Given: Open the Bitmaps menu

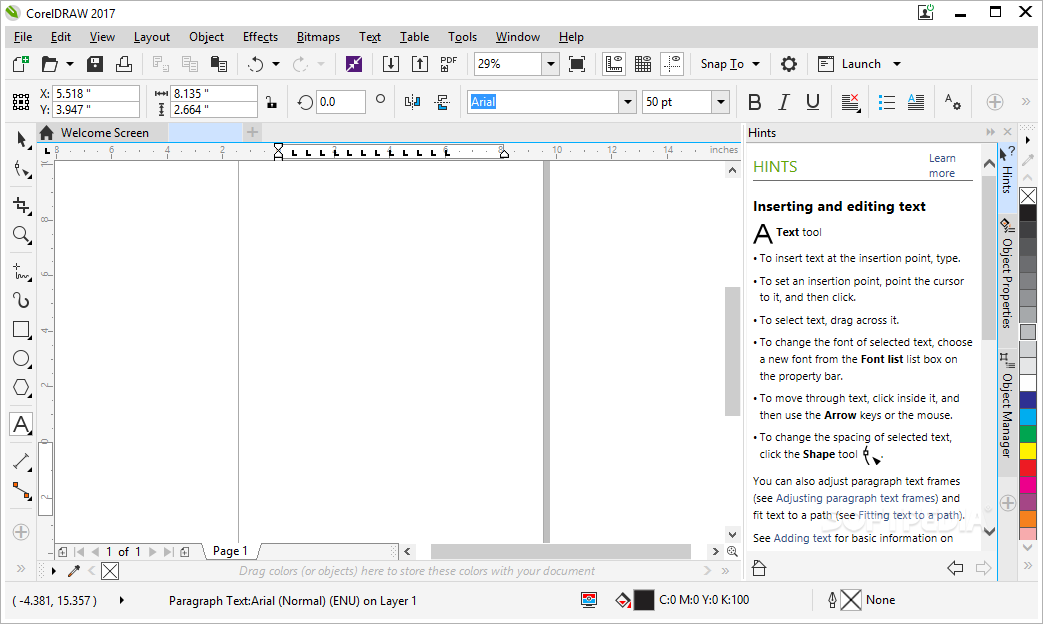Looking at the screenshot, I should pyautogui.click(x=318, y=37).
